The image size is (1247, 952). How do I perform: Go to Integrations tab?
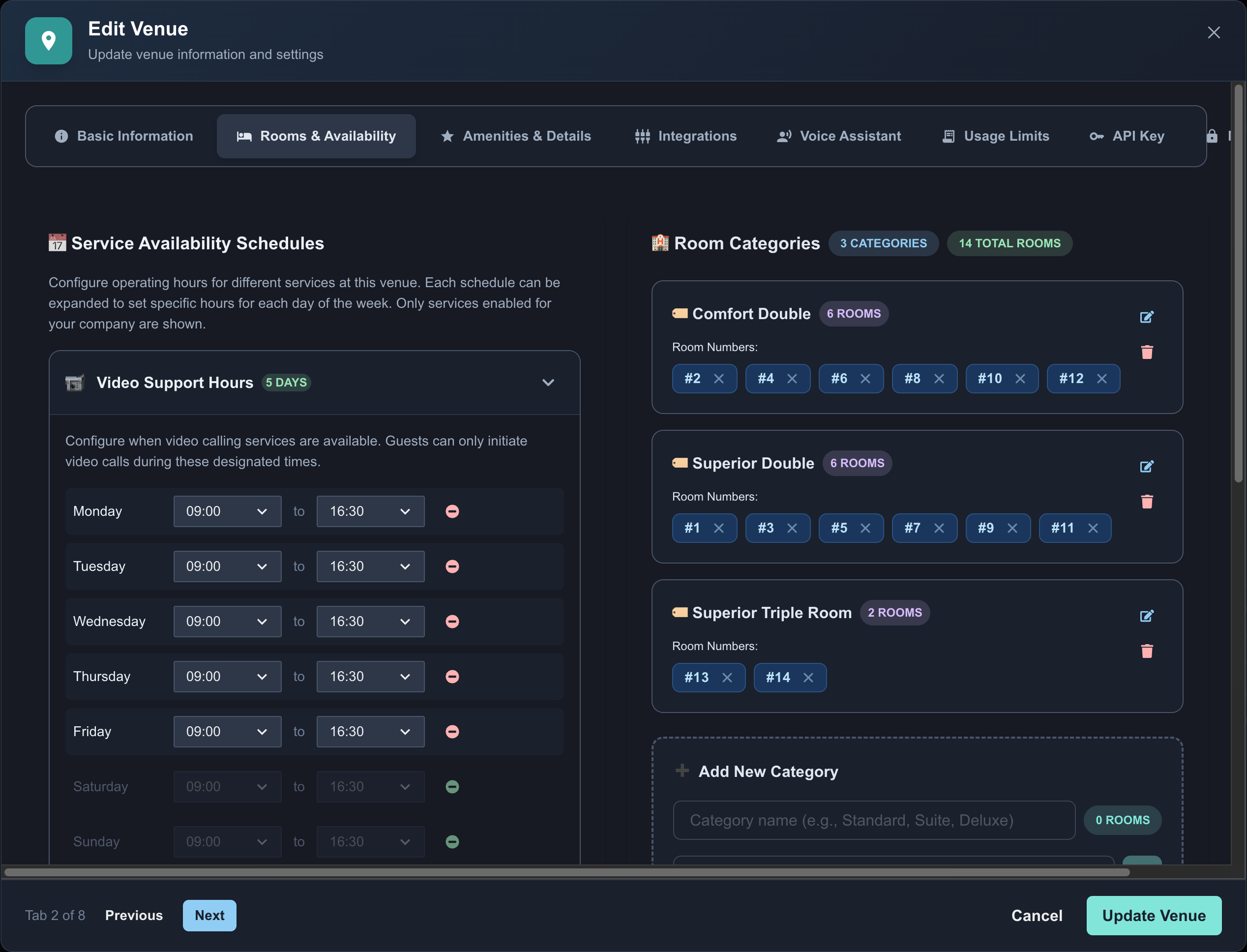[x=685, y=136]
